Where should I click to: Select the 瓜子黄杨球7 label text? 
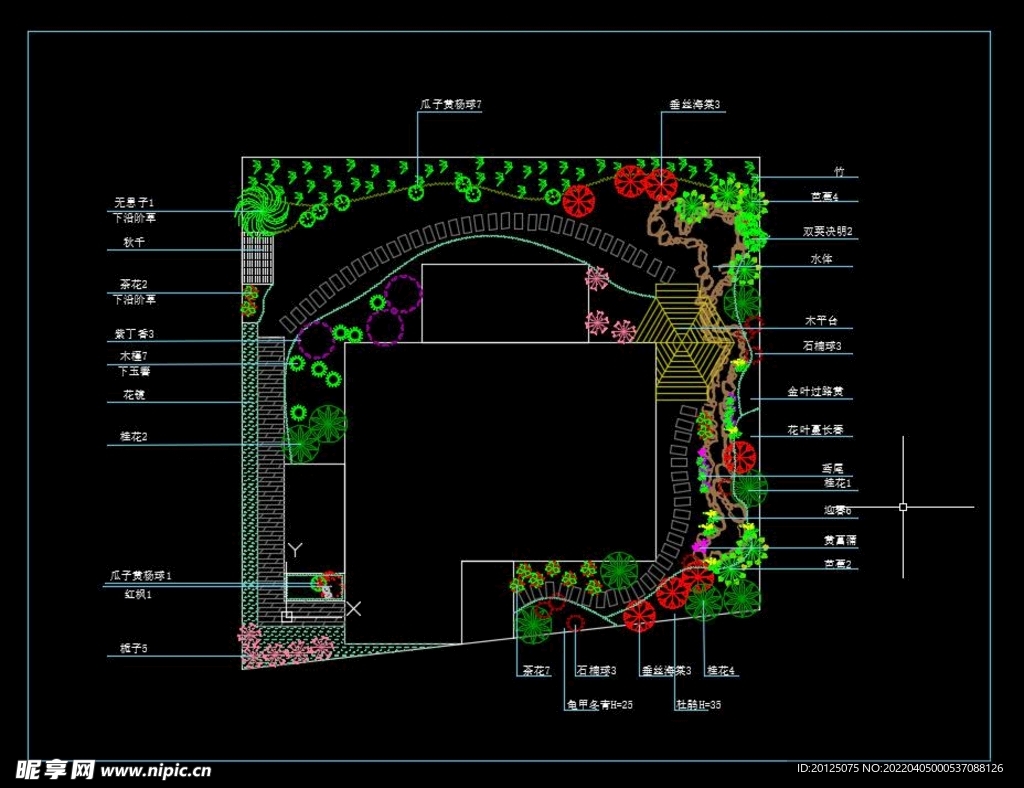(x=450, y=105)
